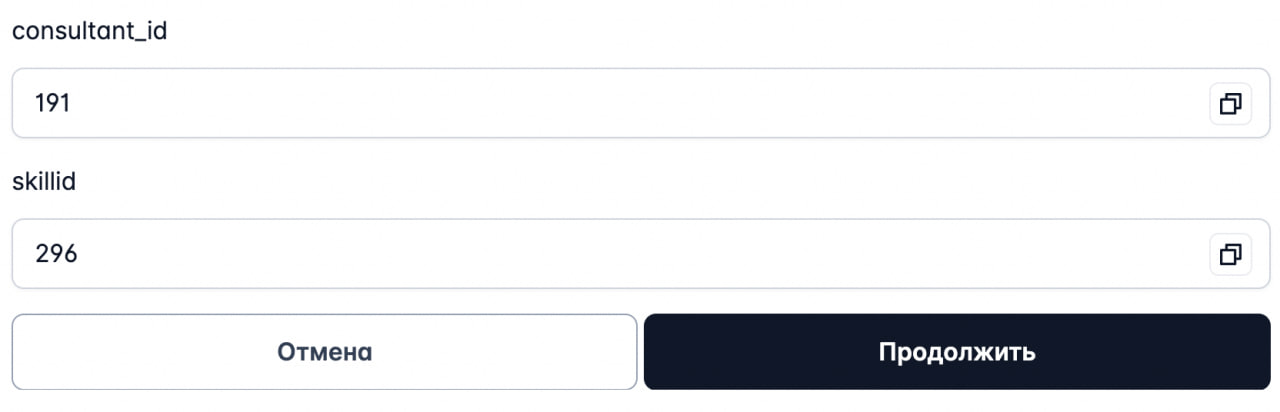
Task: Select the duplicate icon in skillid field
Action: [1230, 254]
